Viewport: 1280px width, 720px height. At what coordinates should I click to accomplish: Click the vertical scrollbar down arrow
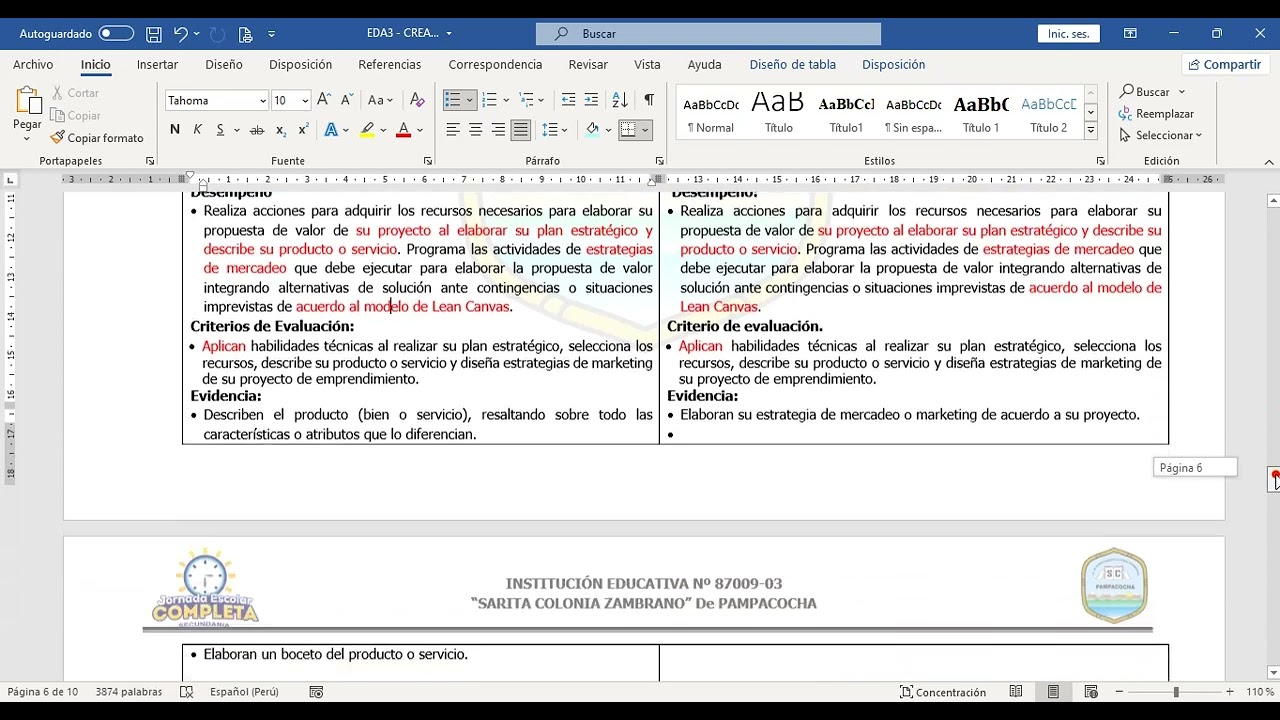pos(1273,672)
